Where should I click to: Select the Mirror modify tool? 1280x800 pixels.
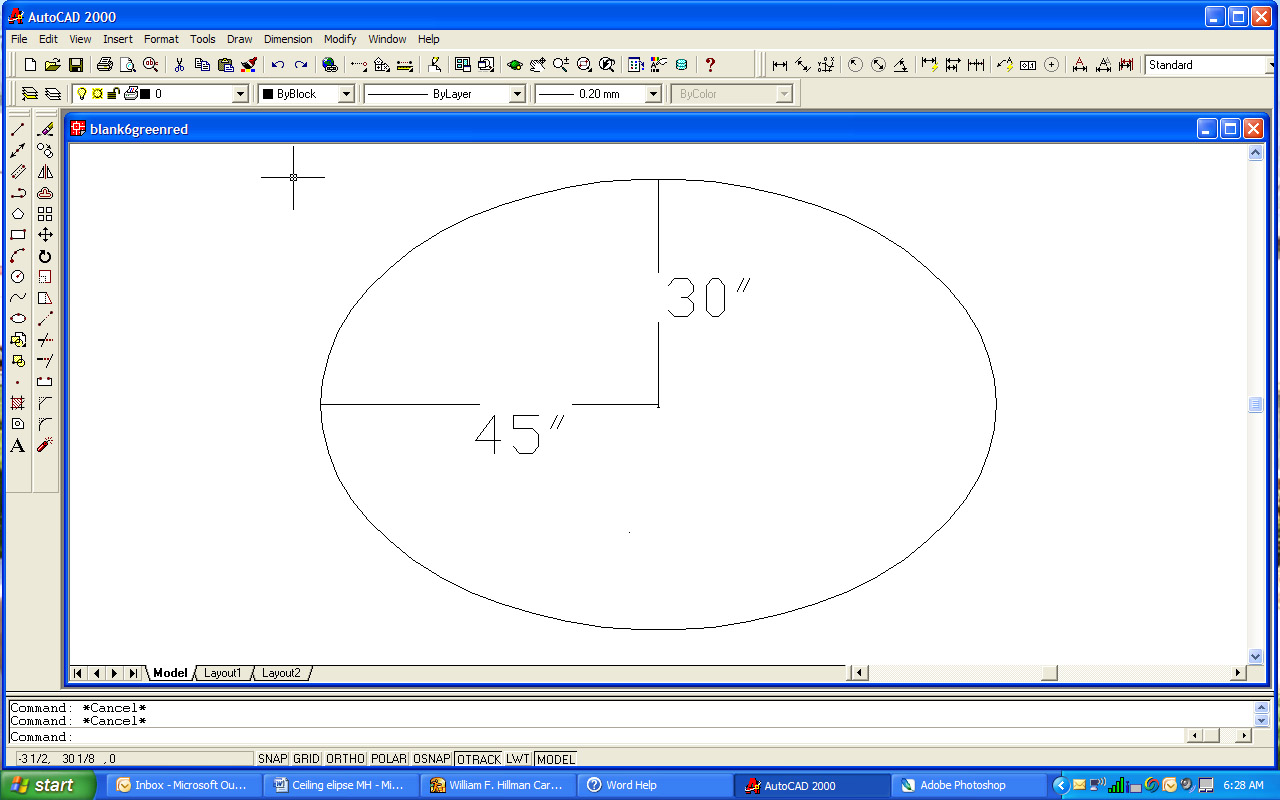(45, 172)
